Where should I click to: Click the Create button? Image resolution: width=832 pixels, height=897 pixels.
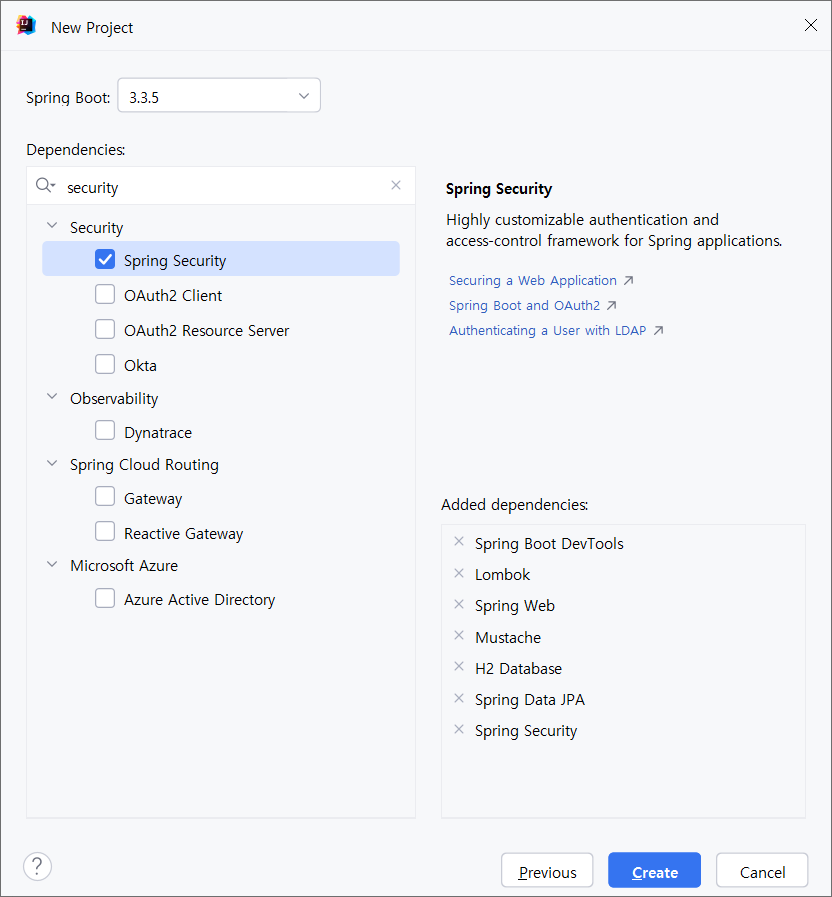coord(654,870)
